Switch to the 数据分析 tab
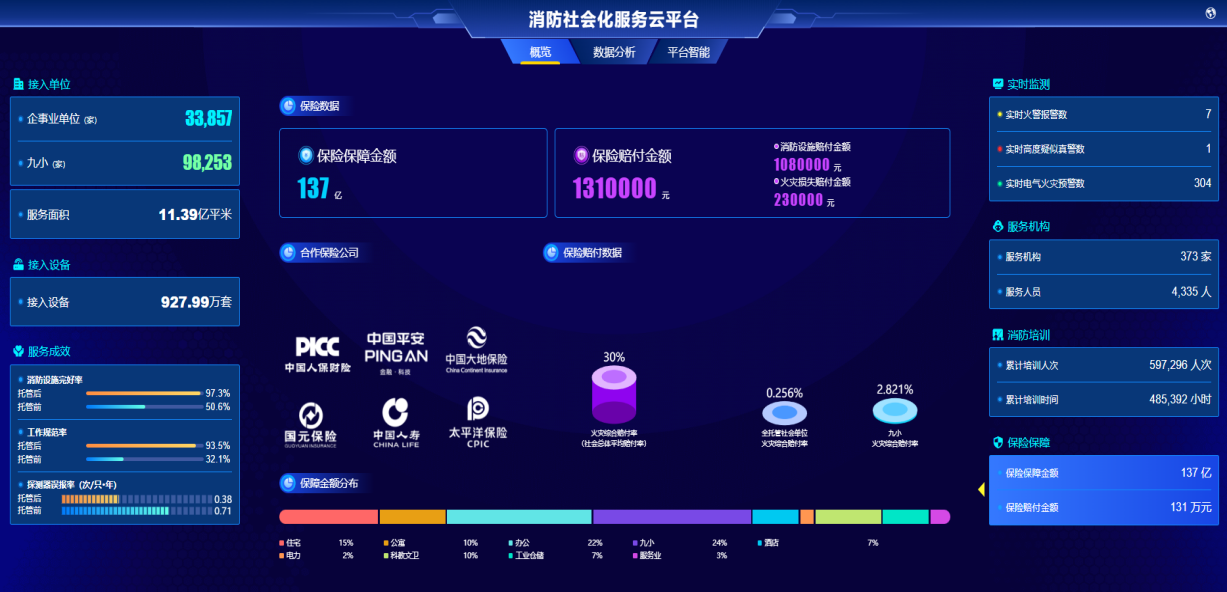This screenshot has height=592, width=1227. pyautogui.click(x=613, y=52)
